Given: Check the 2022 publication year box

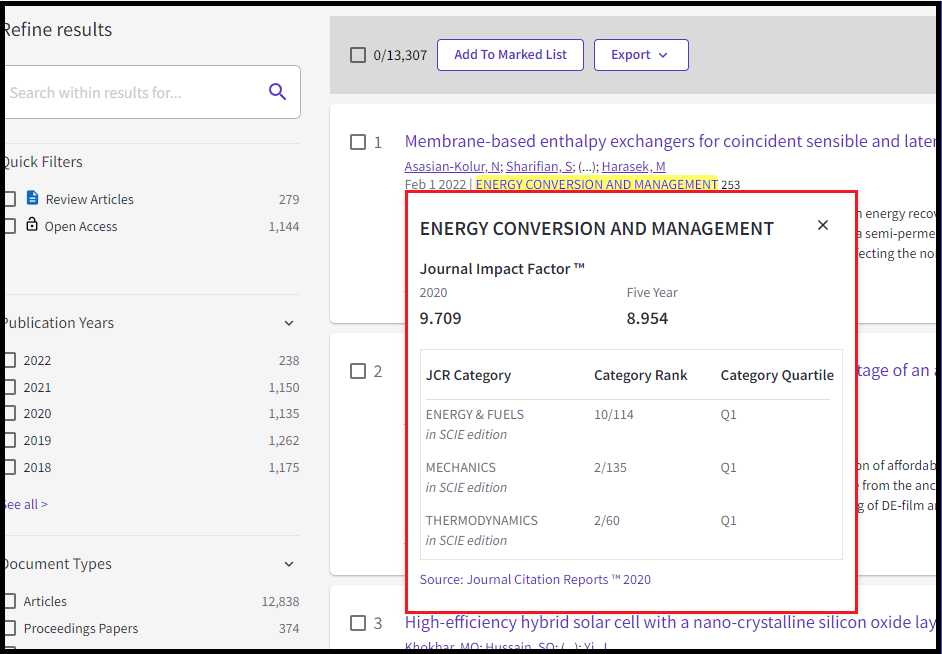Looking at the screenshot, I should point(10,360).
